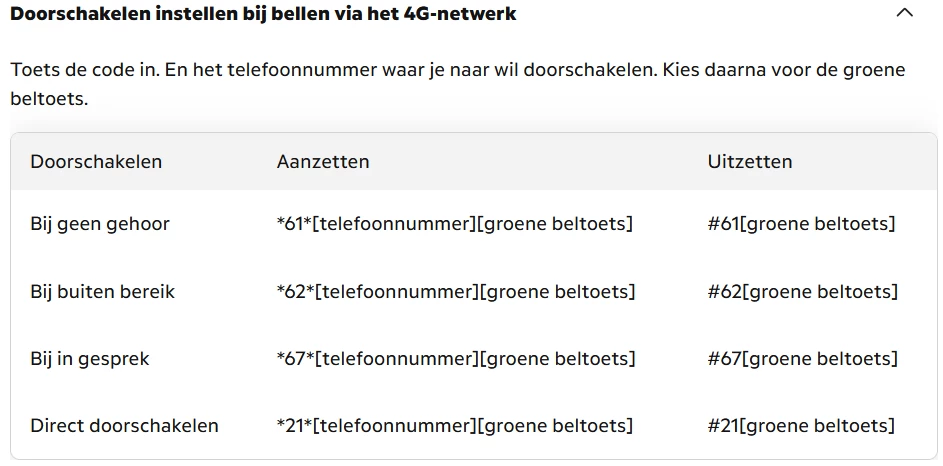Click the #61 deactivation code cell
The image size is (943, 466).
click(801, 224)
